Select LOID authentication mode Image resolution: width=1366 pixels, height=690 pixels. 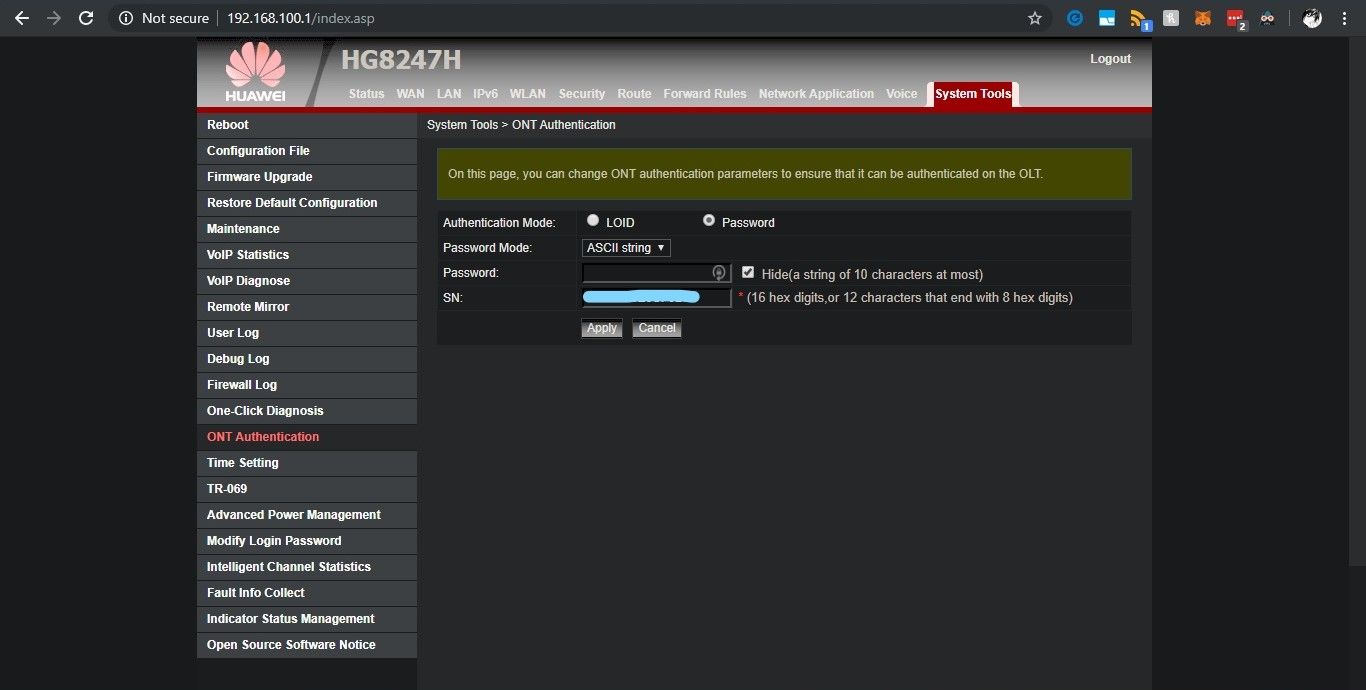coord(593,221)
